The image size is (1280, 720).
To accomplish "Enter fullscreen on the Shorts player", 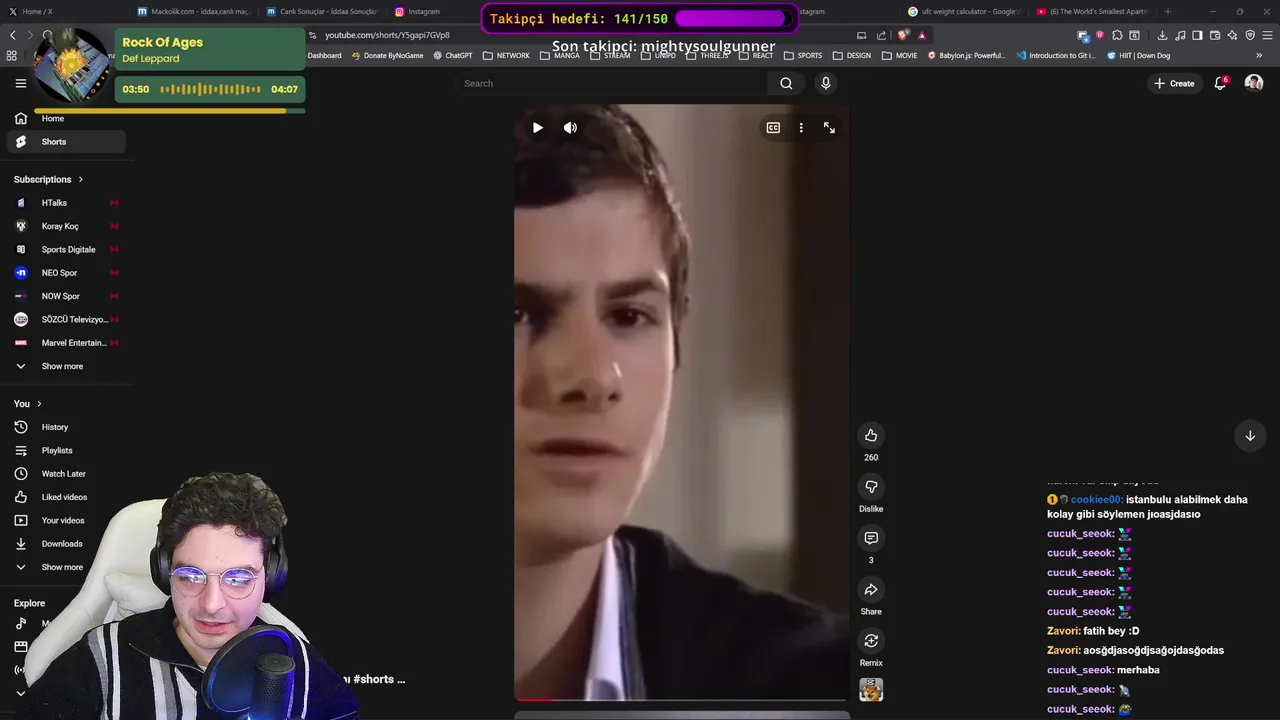I will (x=829, y=128).
